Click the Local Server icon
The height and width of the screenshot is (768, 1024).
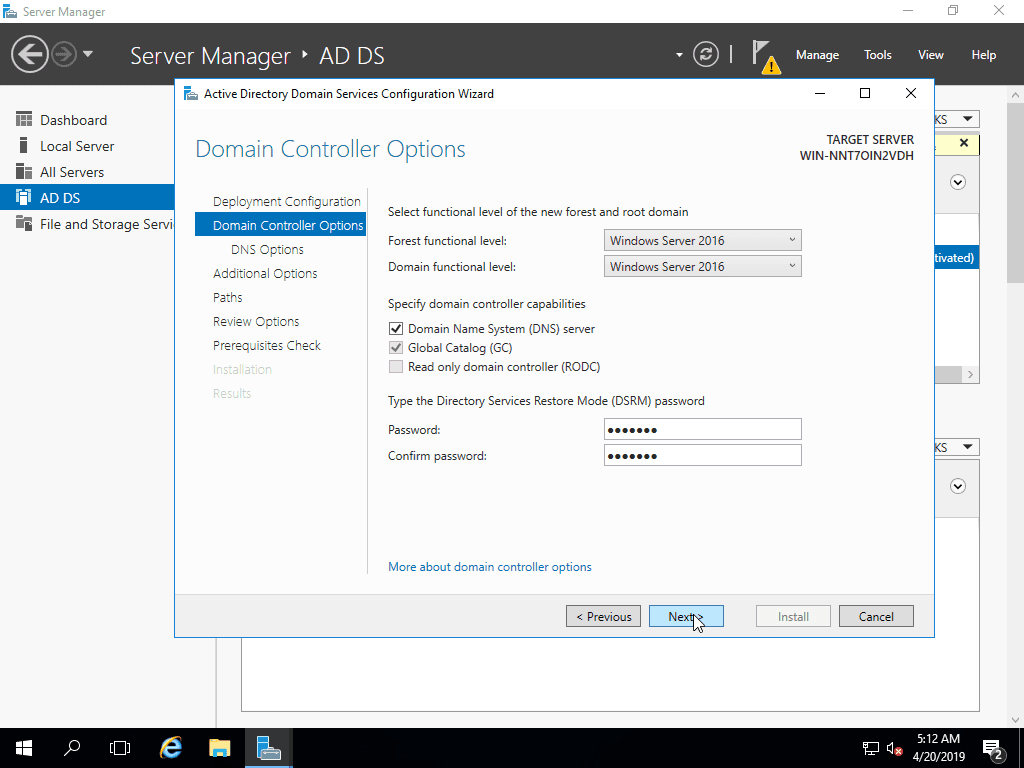(24, 146)
